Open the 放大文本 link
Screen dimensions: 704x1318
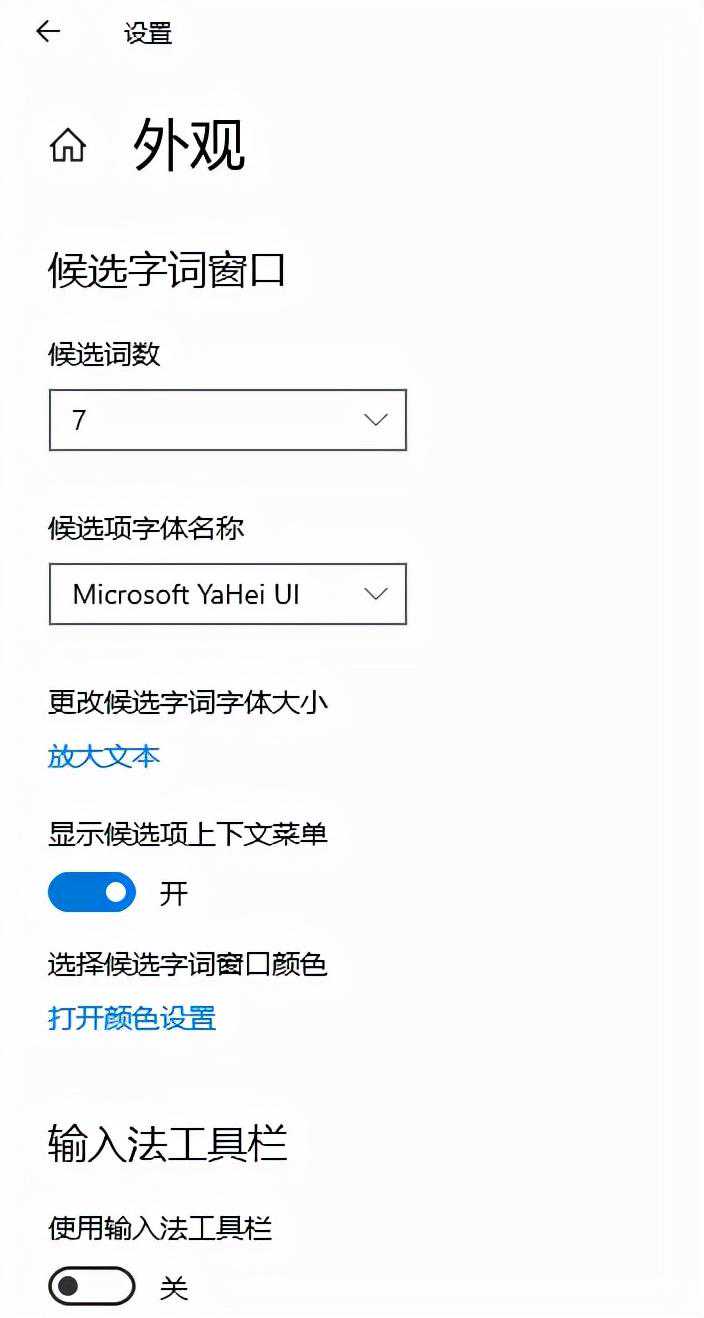click(x=104, y=756)
